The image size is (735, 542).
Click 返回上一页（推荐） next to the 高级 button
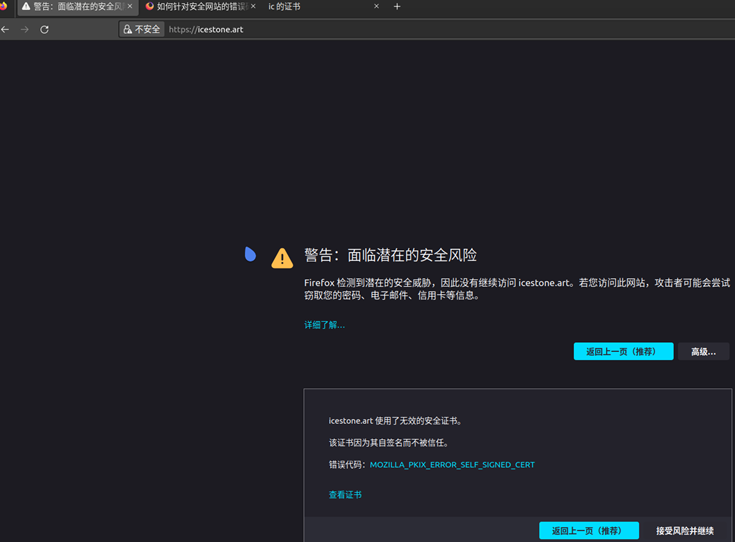pos(623,352)
